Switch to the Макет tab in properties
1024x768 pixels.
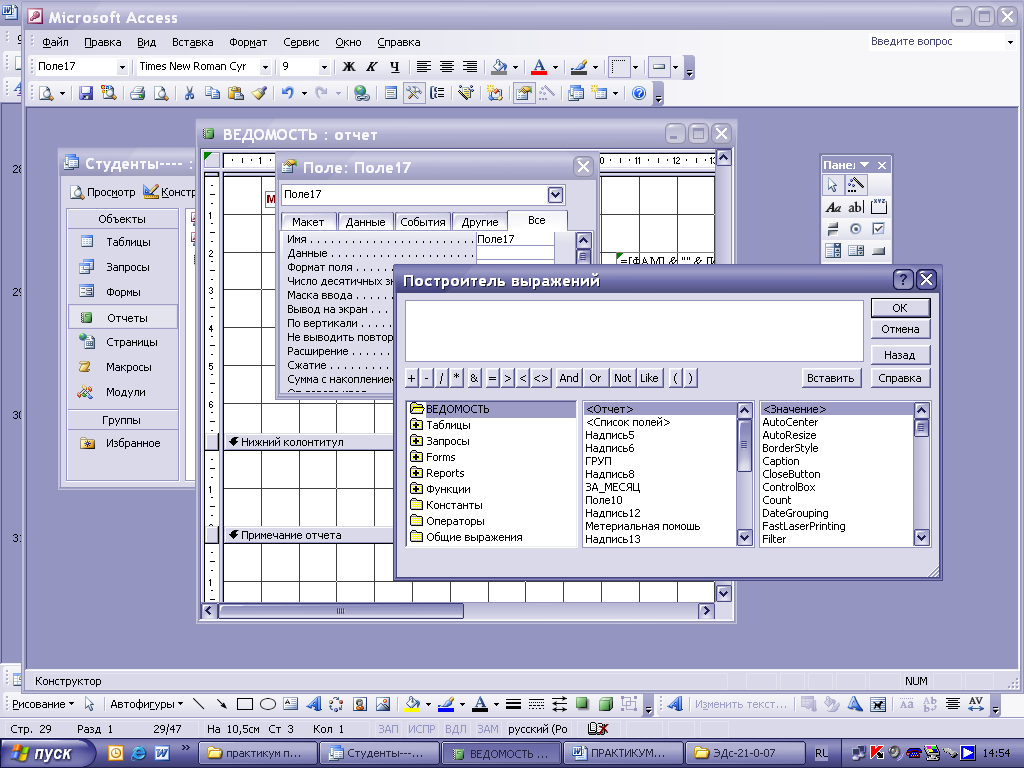click(308, 222)
